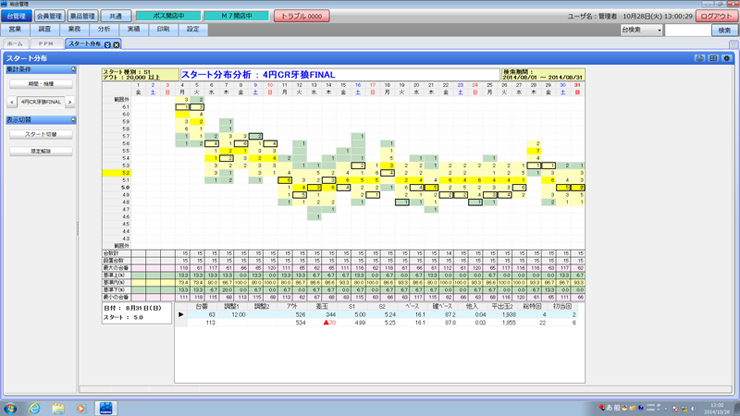Go to next machine with right arrow
This screenshot has width=740, height=416.
pyautogui.click(x=70, y=102)
